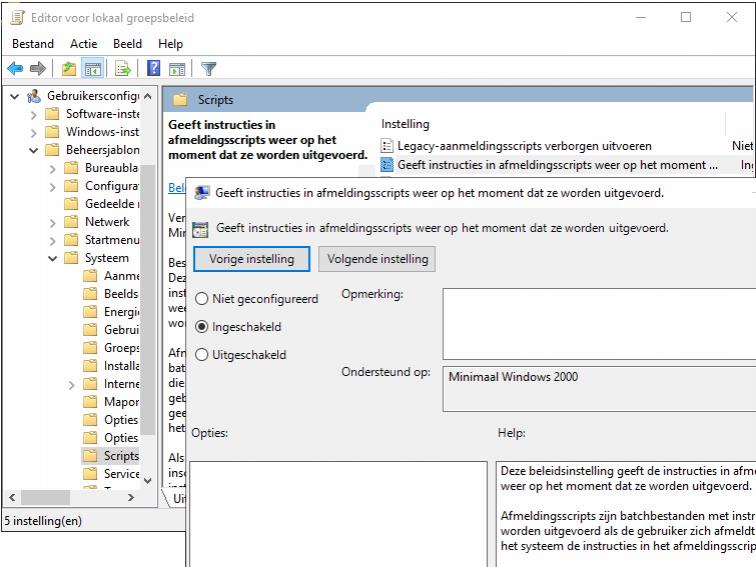Click the up-one-level folder icon
Viewport: 756px width, 567px height.
coord(68,69)
